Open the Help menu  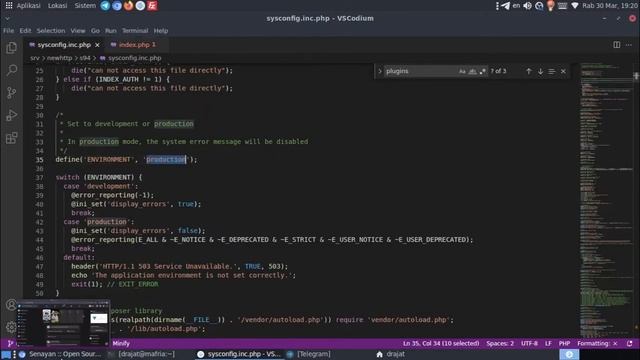(161, 31)
